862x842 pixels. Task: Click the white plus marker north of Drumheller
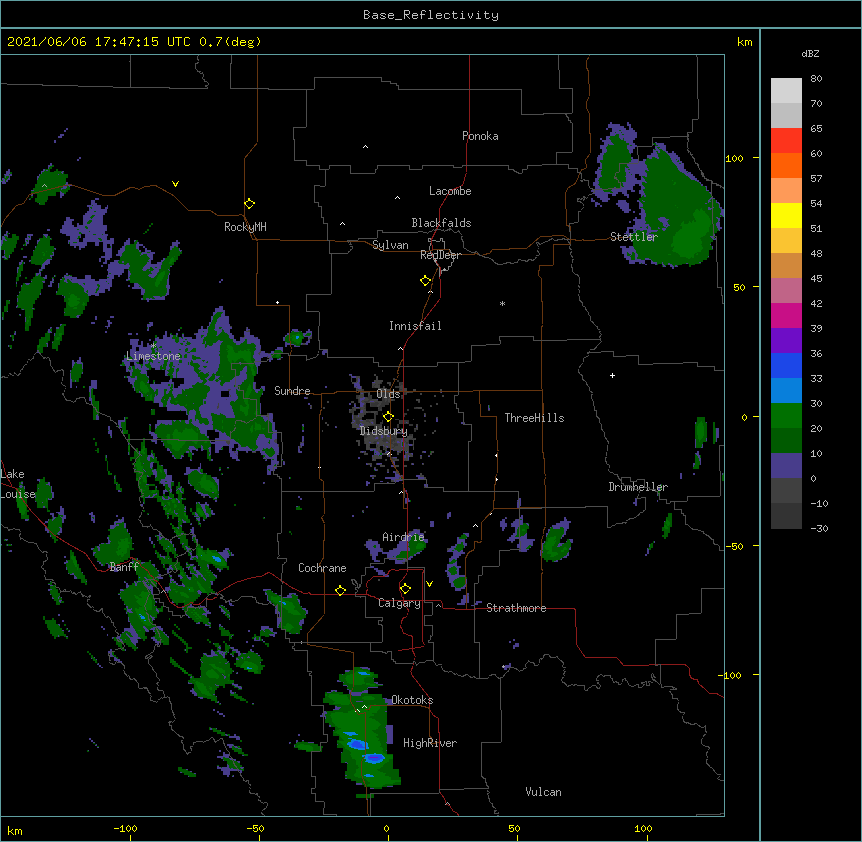coord(612,375)
